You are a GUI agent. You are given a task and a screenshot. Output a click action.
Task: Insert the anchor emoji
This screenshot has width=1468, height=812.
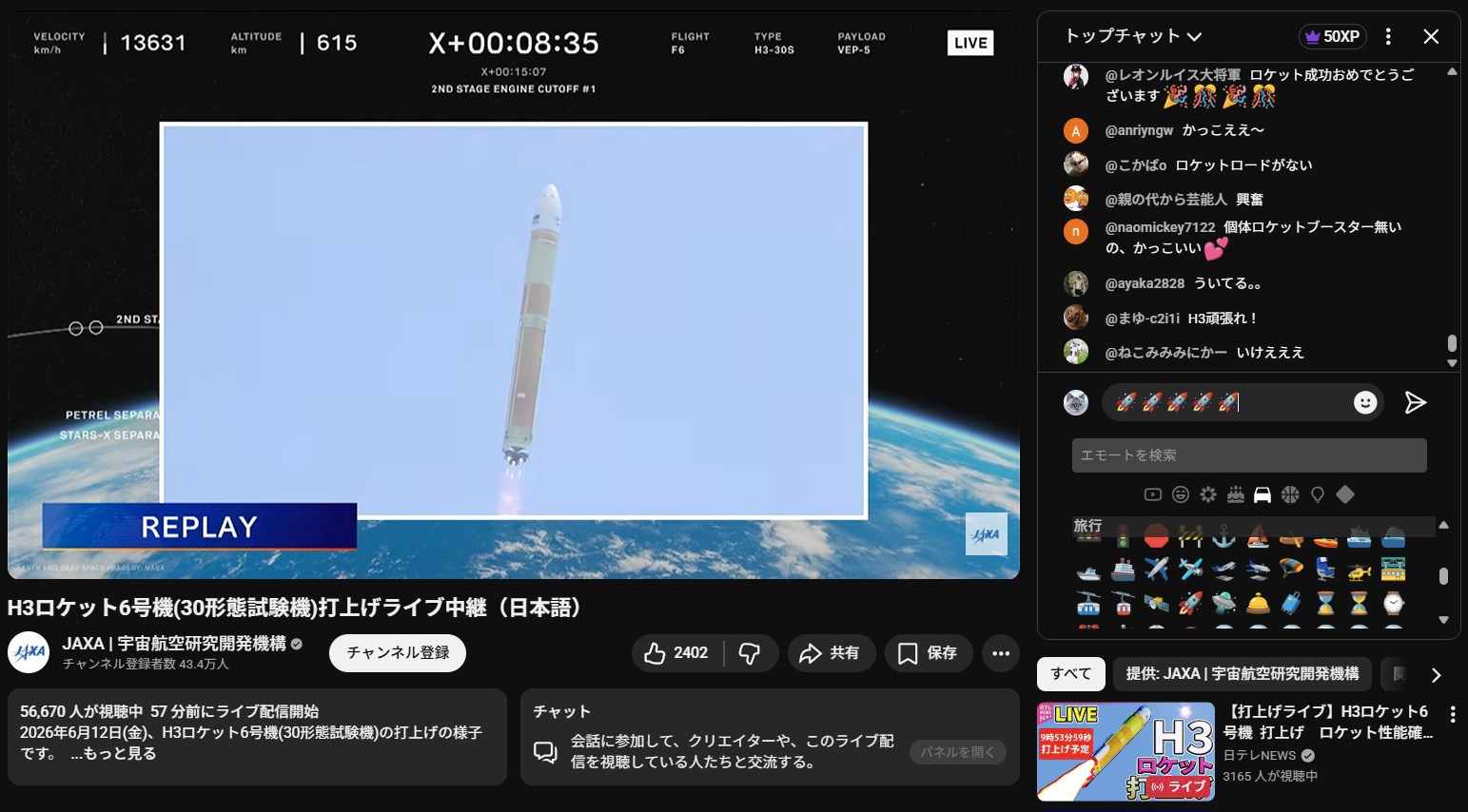point(1223,538)
